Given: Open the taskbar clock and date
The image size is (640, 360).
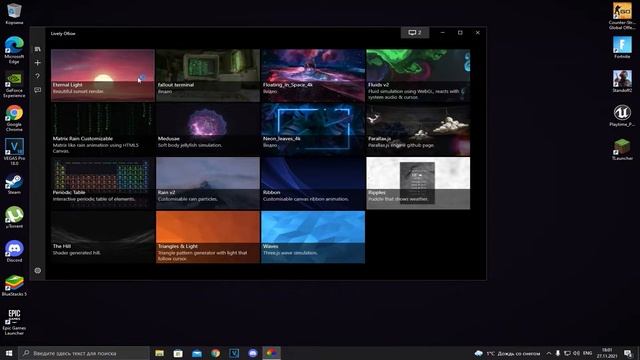Looking at the screenshot, I should 607,353.
